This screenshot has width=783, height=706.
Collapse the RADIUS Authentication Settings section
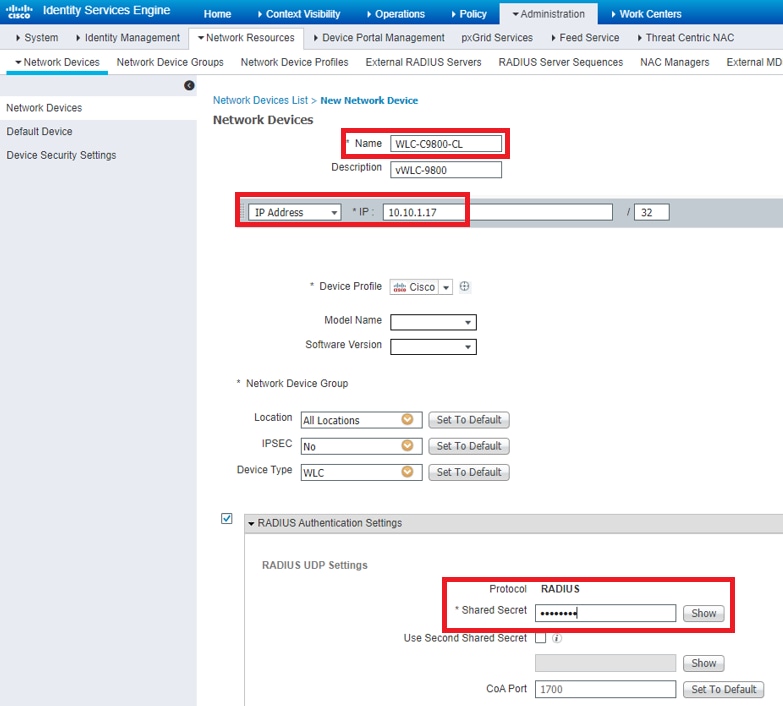click(252, 523)
